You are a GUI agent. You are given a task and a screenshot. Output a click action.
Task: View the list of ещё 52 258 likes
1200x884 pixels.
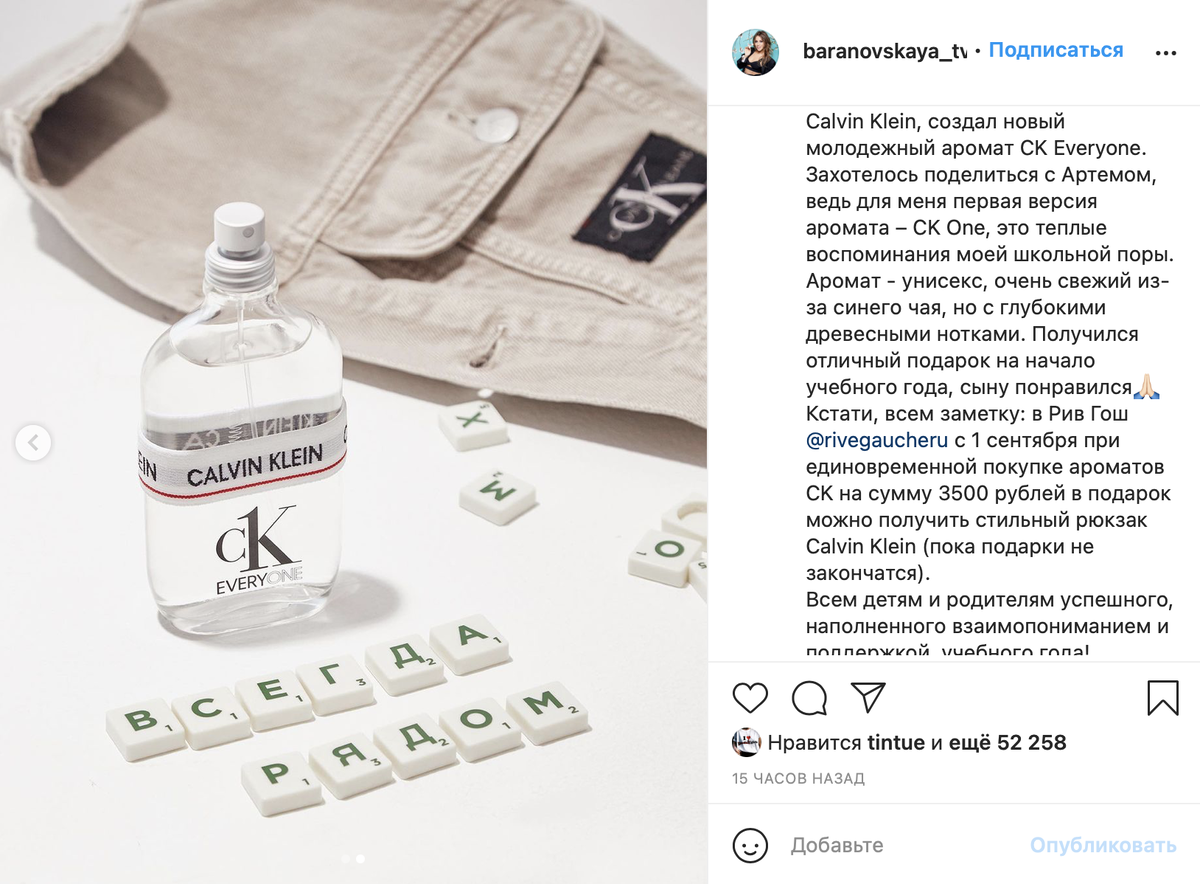pyautogui.click(x=1008, y=743)
